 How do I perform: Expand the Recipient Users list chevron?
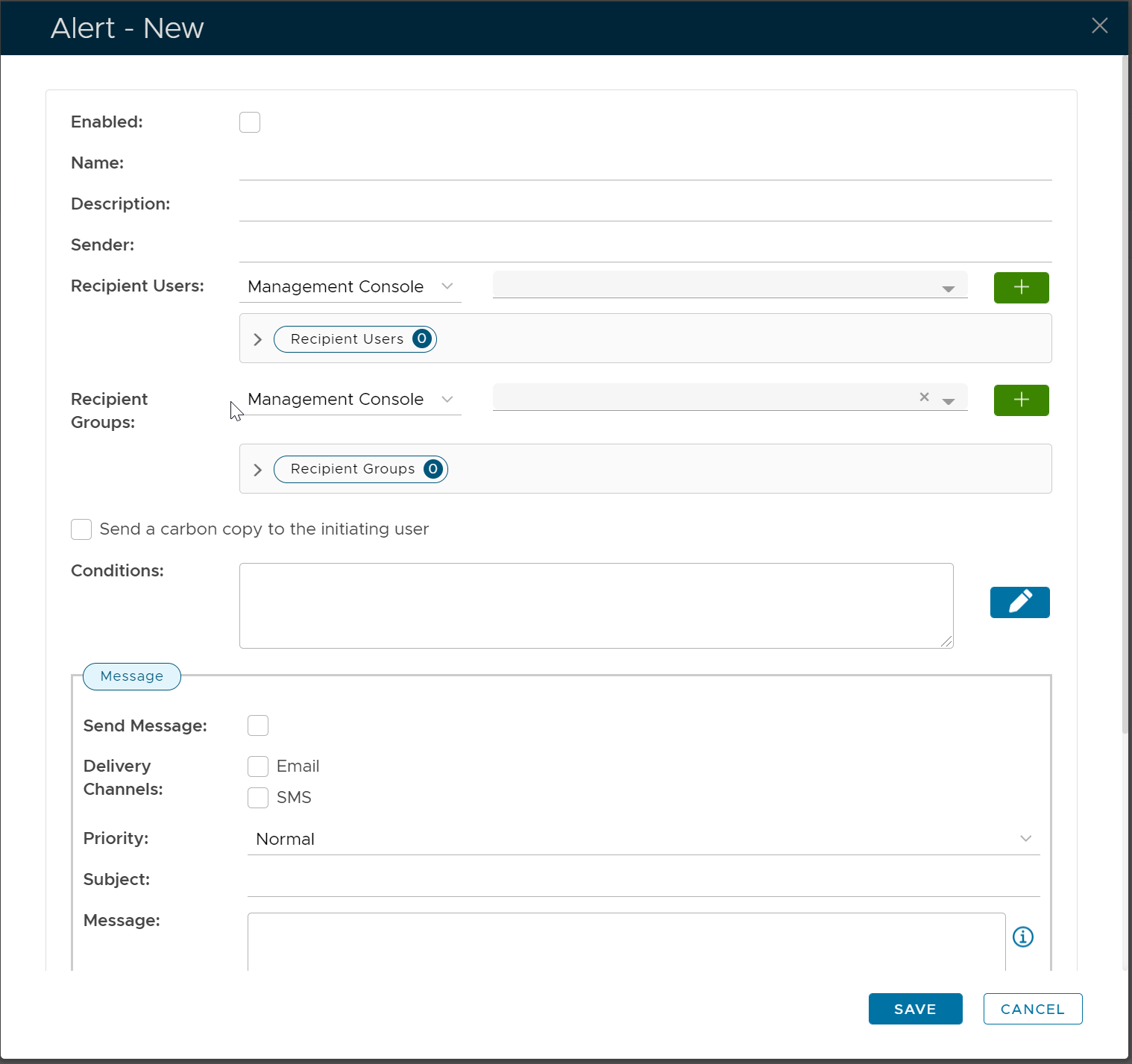pos(258,339)
